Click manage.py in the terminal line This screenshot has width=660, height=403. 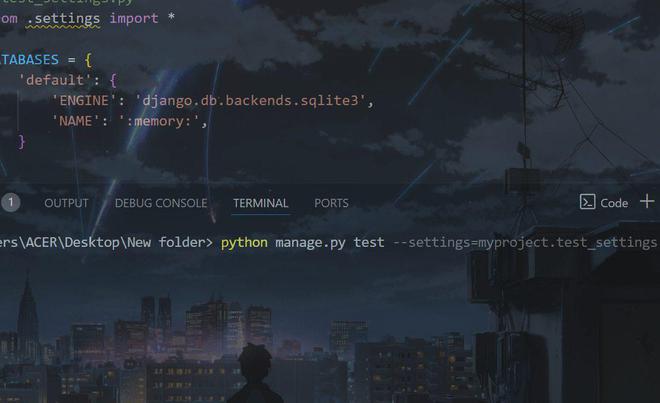310,243
